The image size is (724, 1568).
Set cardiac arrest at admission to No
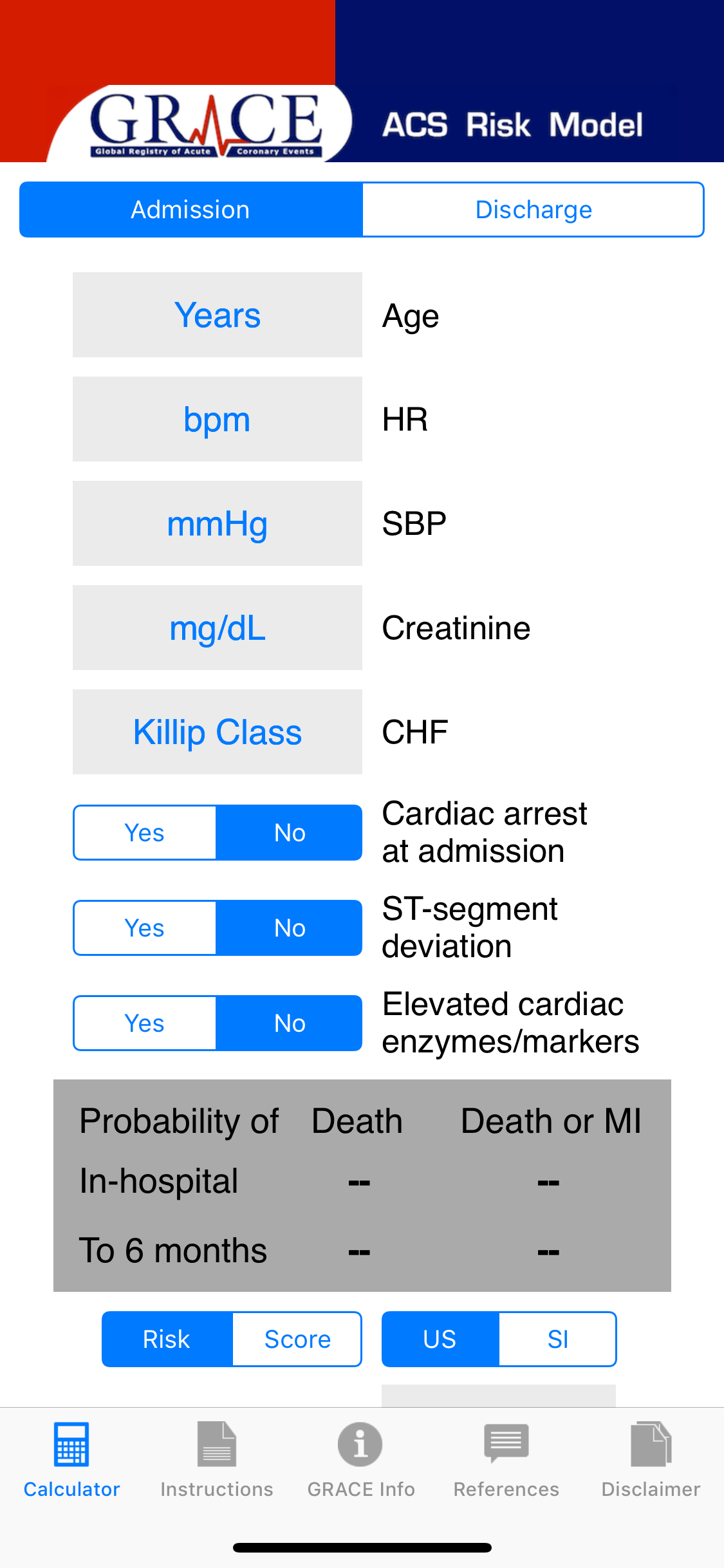290,833
